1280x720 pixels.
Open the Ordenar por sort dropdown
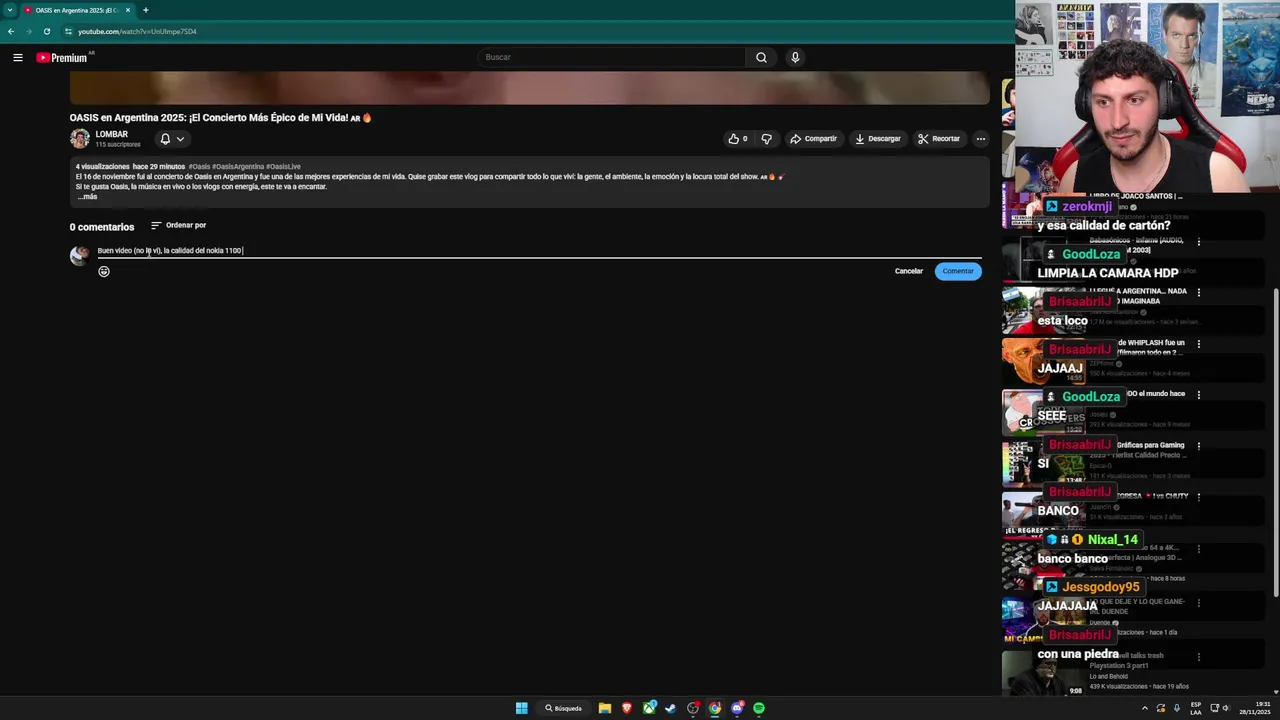178,226
